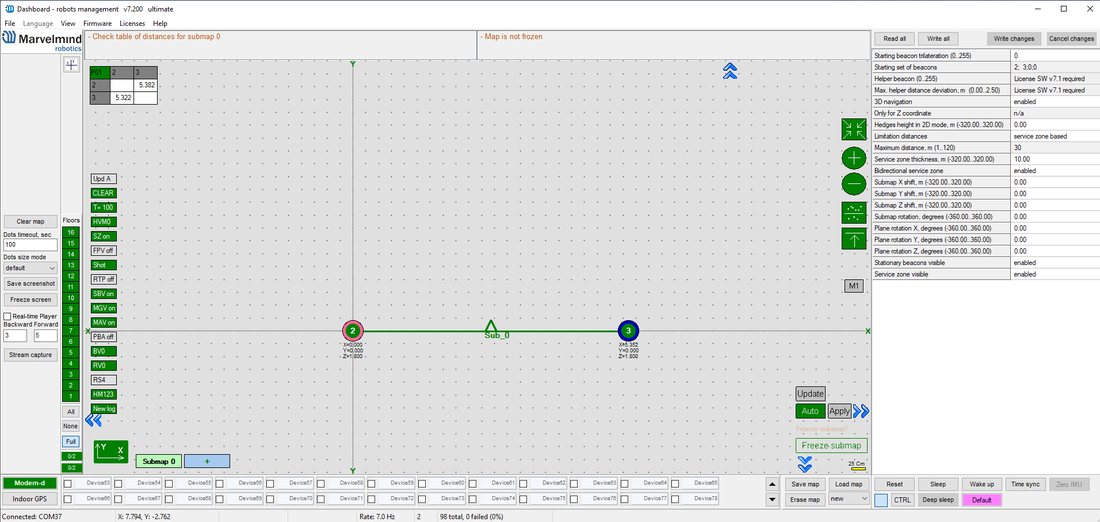Screen dimensions: 1100x522
Task: Open the new map dropdown near Load map
Action: click(x=849, y=500)
